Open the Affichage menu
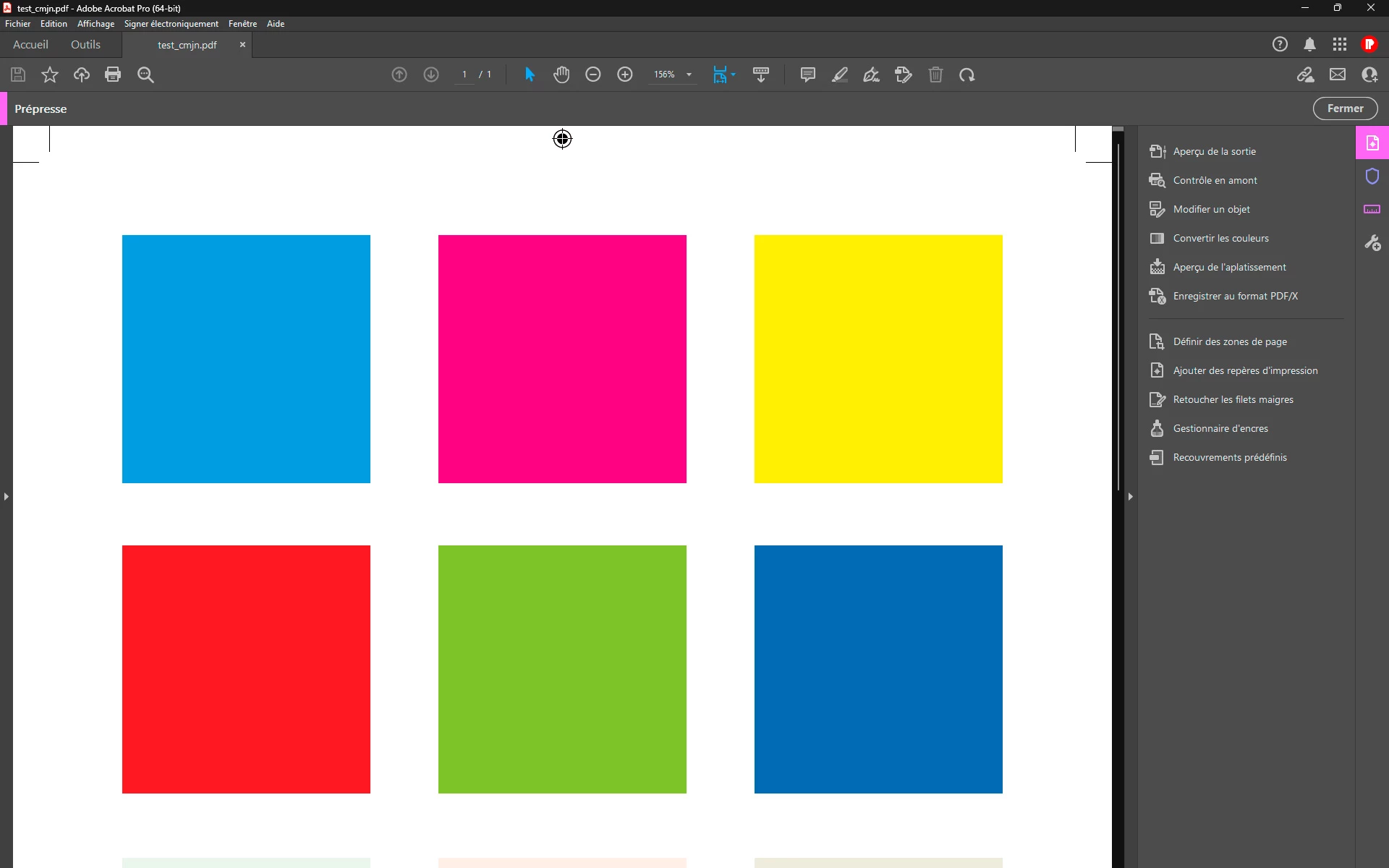 point(95,24)
